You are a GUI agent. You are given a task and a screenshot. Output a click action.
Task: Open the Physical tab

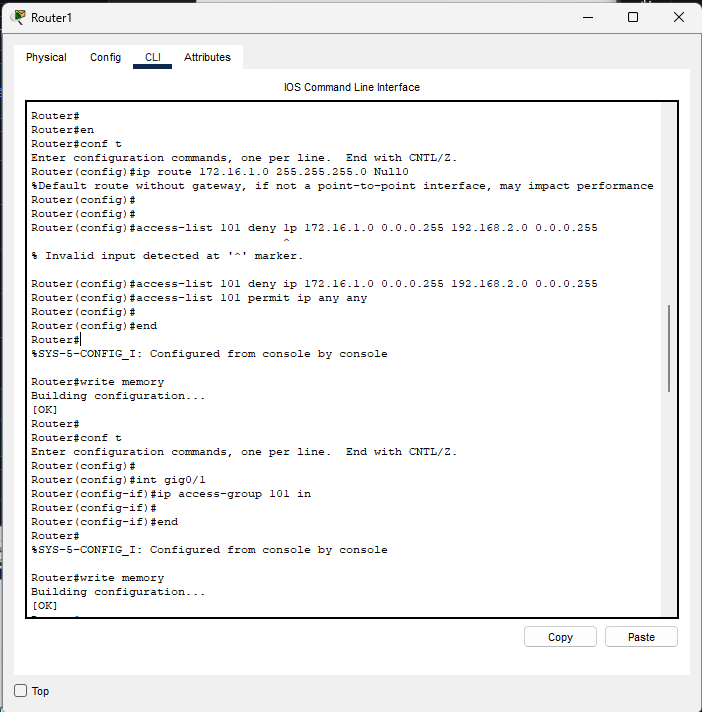pyautogui.click(x=46, y=57)
